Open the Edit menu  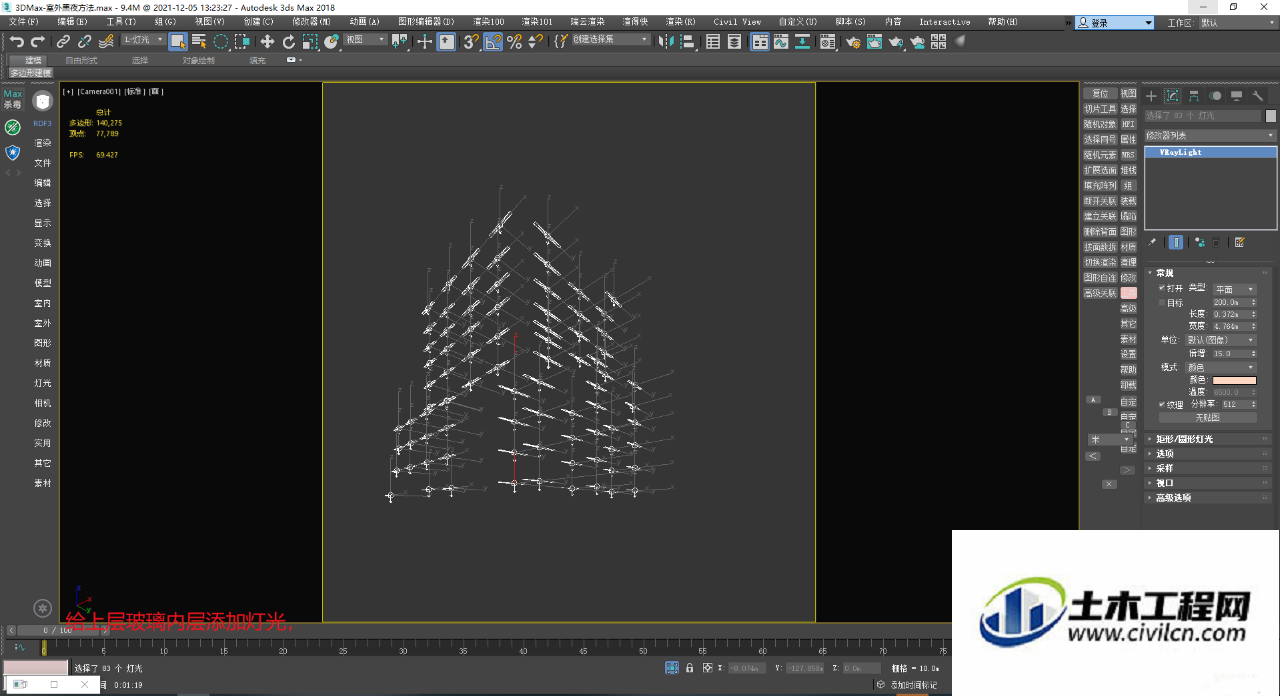(72, 21)
